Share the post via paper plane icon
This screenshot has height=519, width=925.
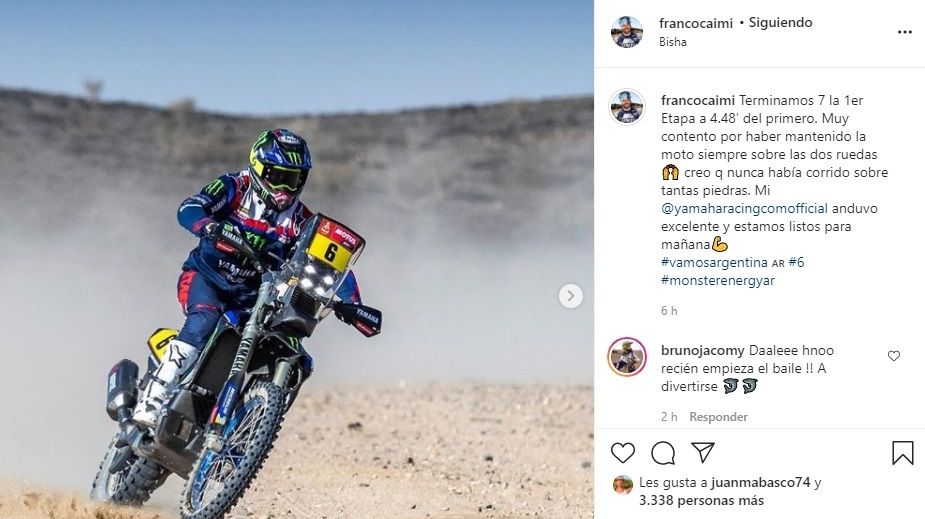pyautogui.click(x=703, y=452)
